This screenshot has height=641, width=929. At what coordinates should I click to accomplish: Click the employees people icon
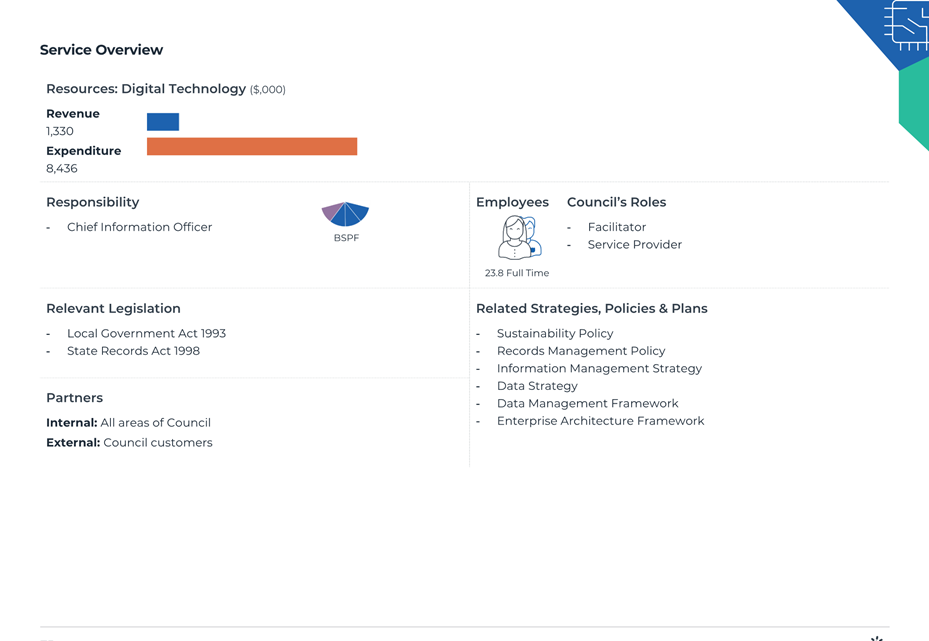pyautogui.click(x=520, y=238)
